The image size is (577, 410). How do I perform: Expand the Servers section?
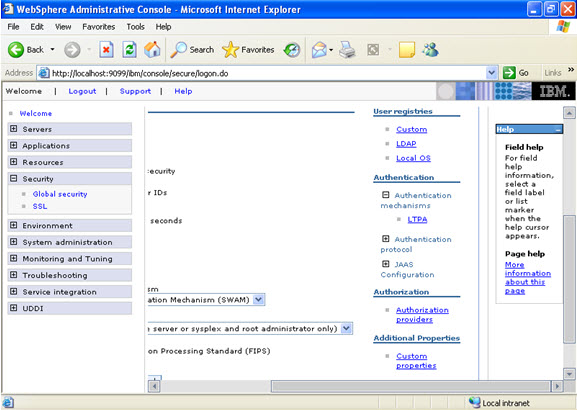tap(14, 129)
